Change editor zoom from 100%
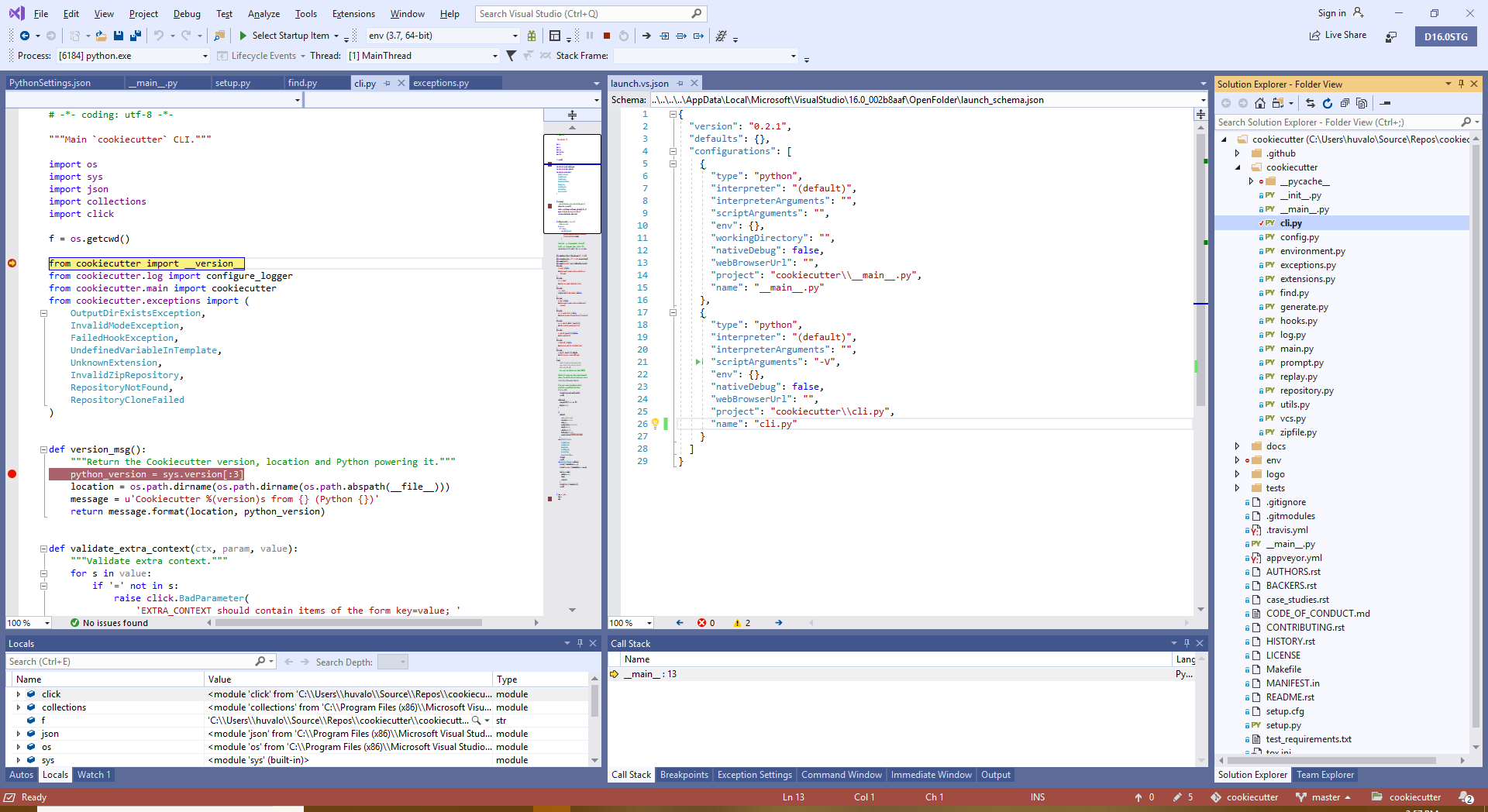This screenshot has width=1488, height=812. point(29,622)
